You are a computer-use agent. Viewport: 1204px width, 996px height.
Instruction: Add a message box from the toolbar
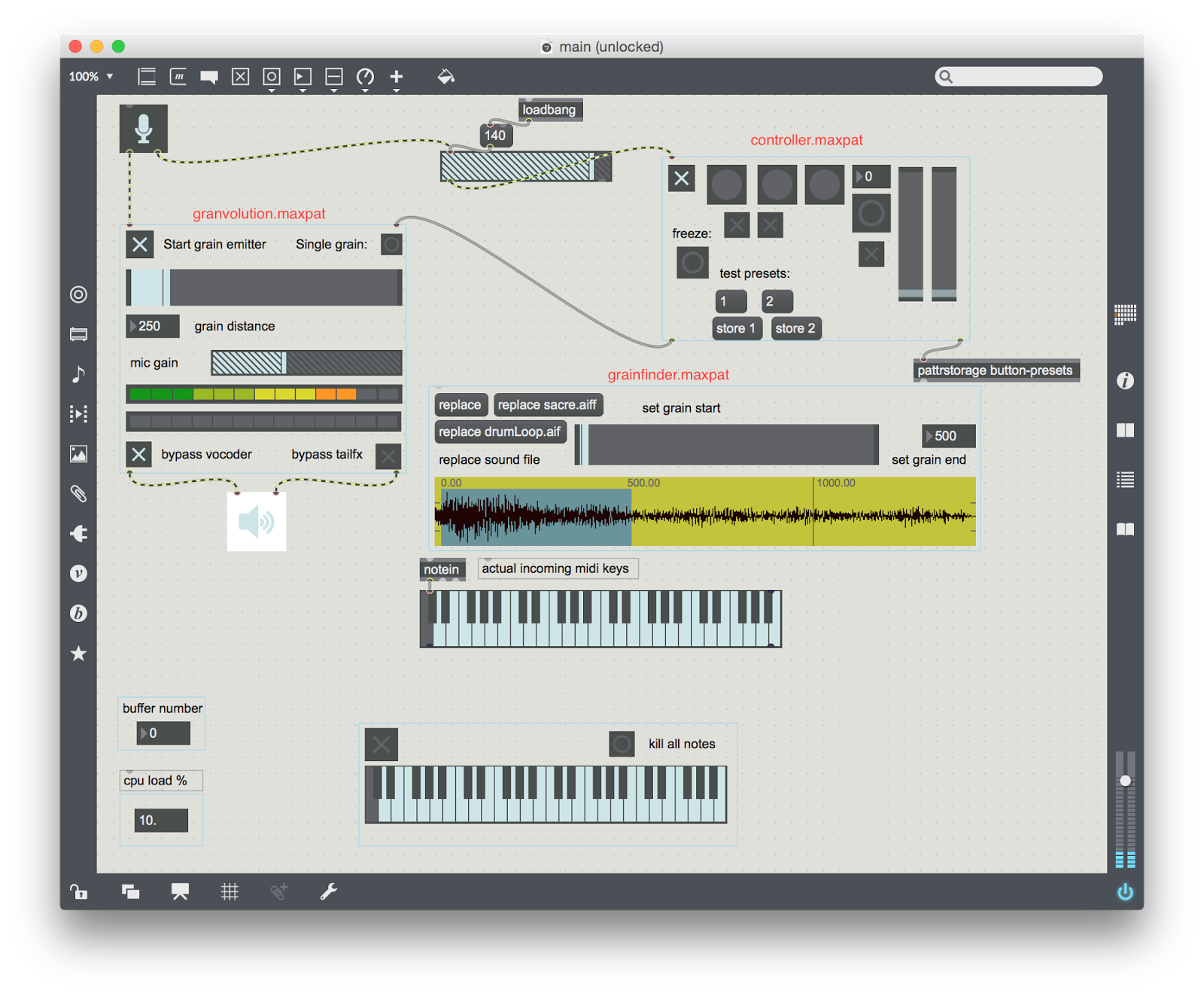point(178,77)
